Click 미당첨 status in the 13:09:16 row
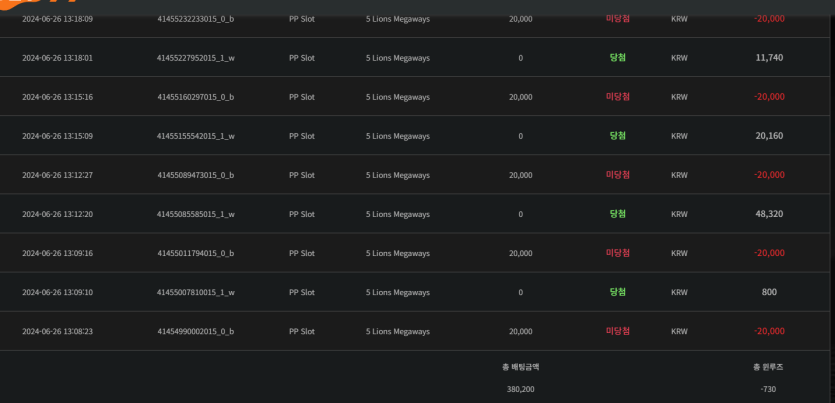Image resolution: width=835 pixels, height=403 pixels. [x=618, y=253]
